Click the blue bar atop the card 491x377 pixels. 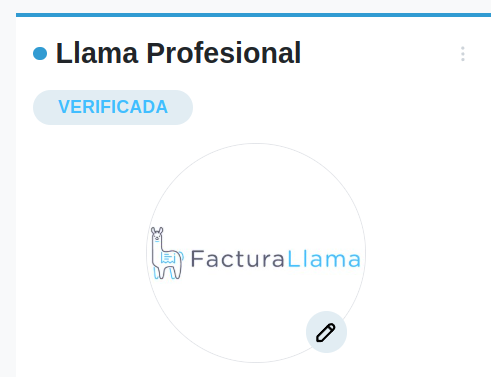(253, 15)
